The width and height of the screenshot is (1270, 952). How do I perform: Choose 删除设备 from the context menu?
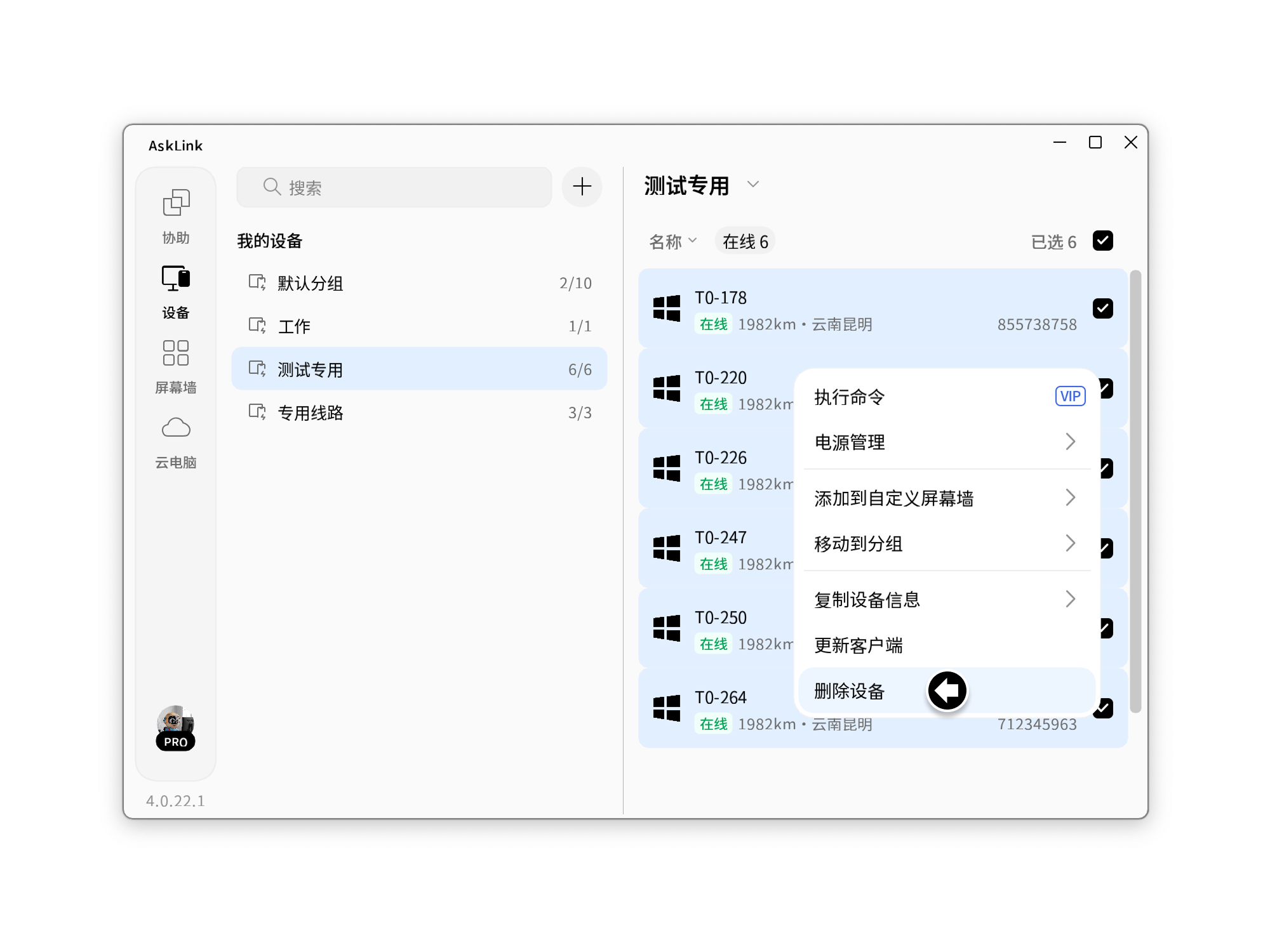pos(851,692)
